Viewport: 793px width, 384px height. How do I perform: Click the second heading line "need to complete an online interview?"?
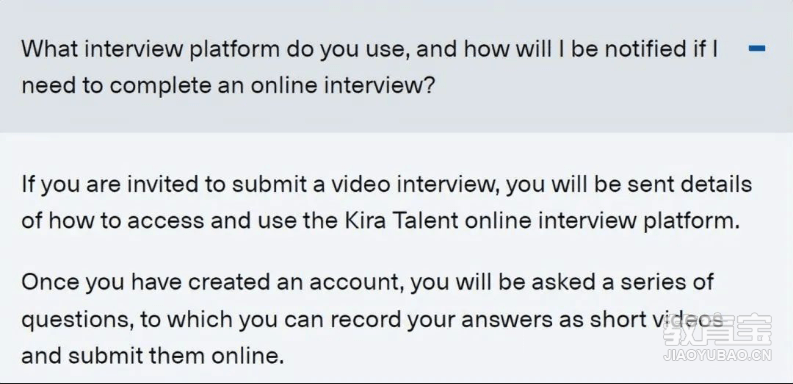point(228,85)
